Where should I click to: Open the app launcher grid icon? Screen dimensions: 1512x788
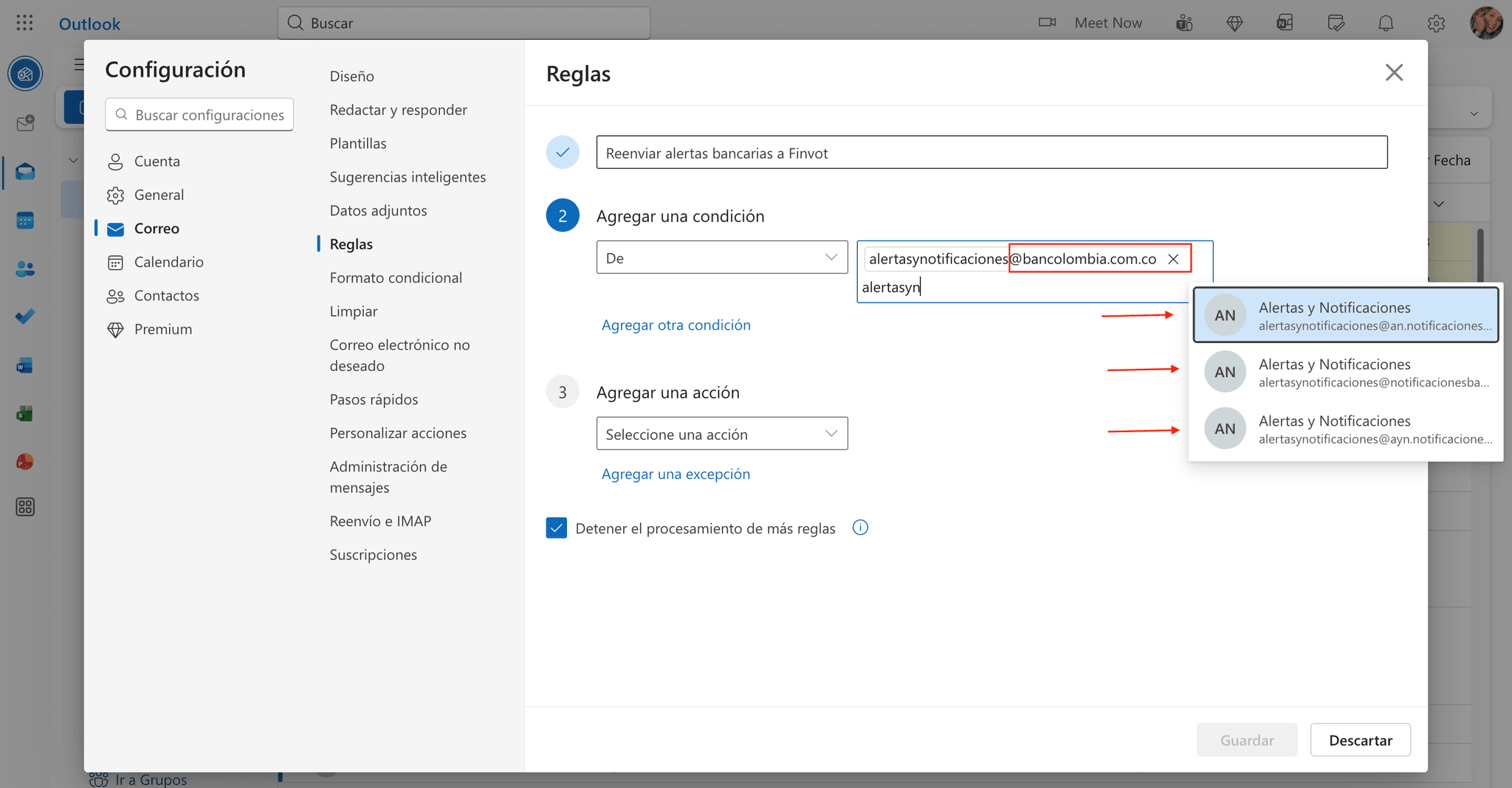tap(24, 23)
